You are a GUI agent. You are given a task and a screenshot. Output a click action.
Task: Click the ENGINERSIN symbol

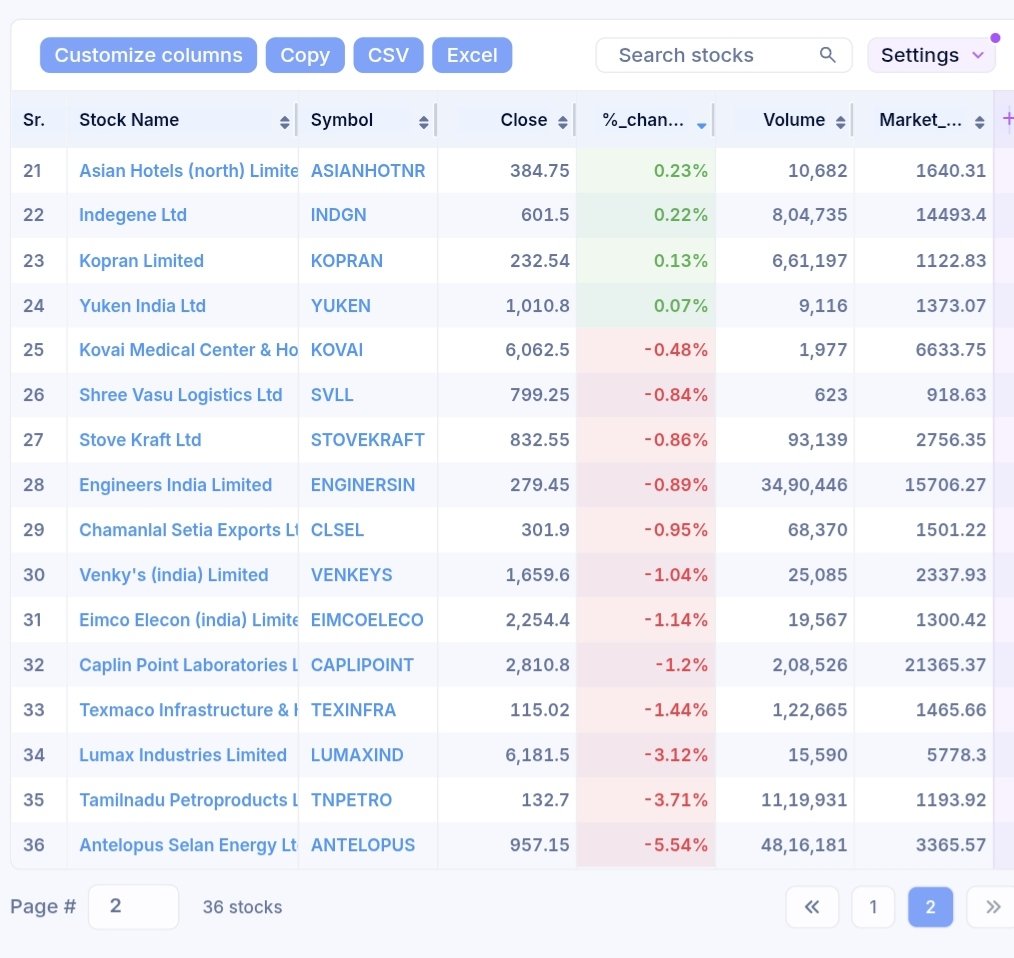point(363,485)
